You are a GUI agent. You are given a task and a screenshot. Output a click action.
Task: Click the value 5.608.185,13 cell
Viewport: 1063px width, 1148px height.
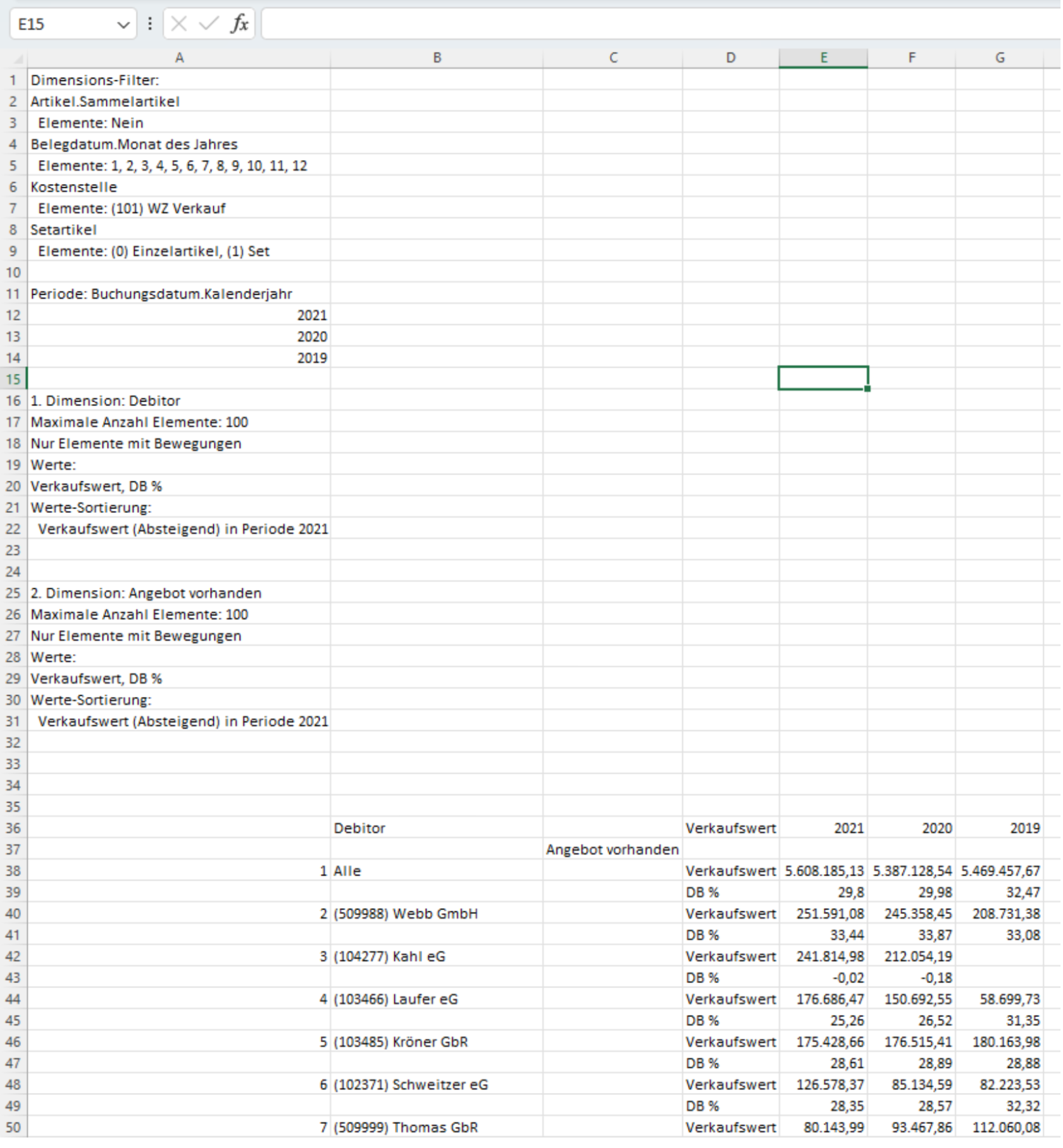click(823, 871)
